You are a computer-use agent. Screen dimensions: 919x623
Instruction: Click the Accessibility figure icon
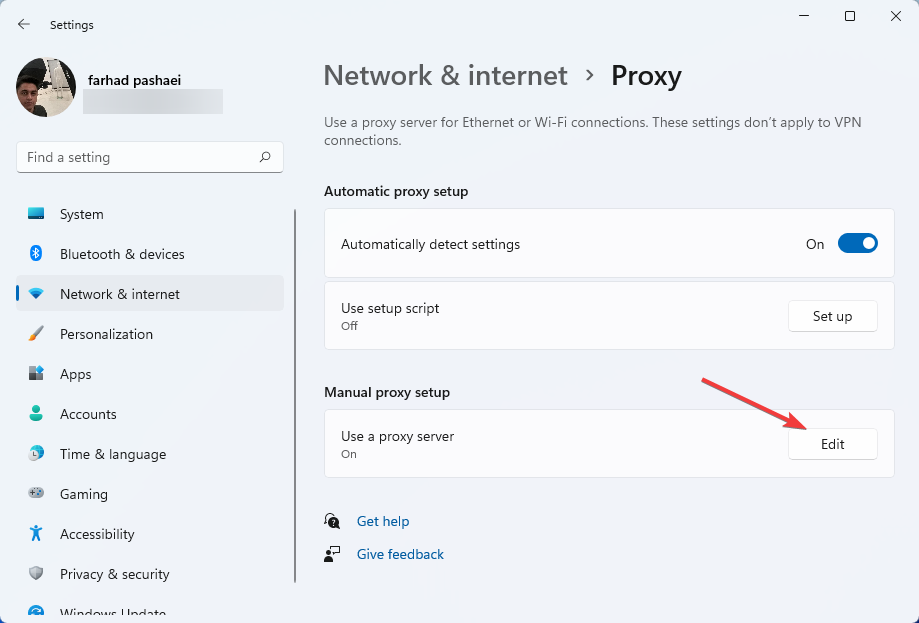[36, 534]
